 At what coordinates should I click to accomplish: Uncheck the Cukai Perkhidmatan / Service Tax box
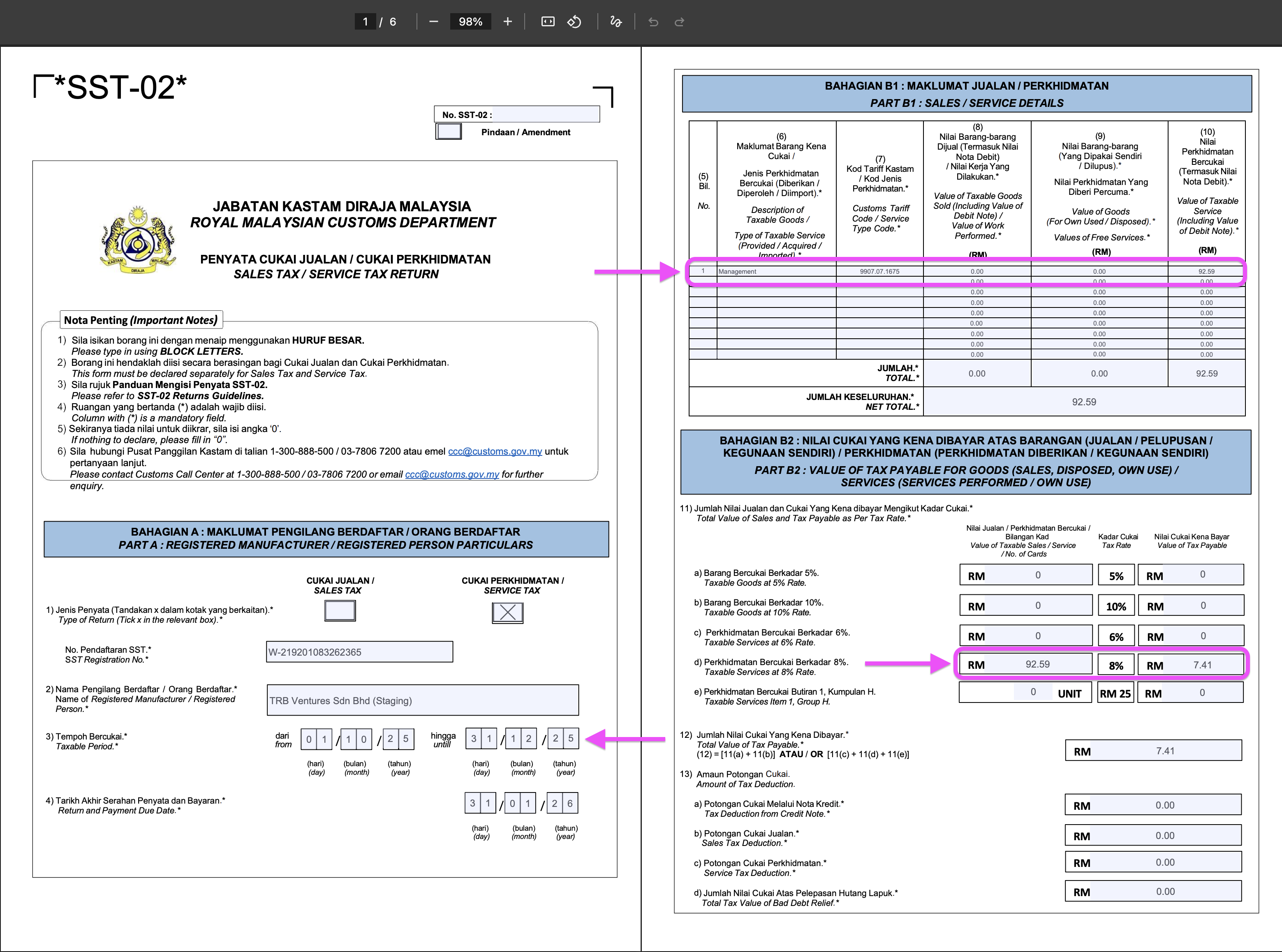(x=507, y=612)
